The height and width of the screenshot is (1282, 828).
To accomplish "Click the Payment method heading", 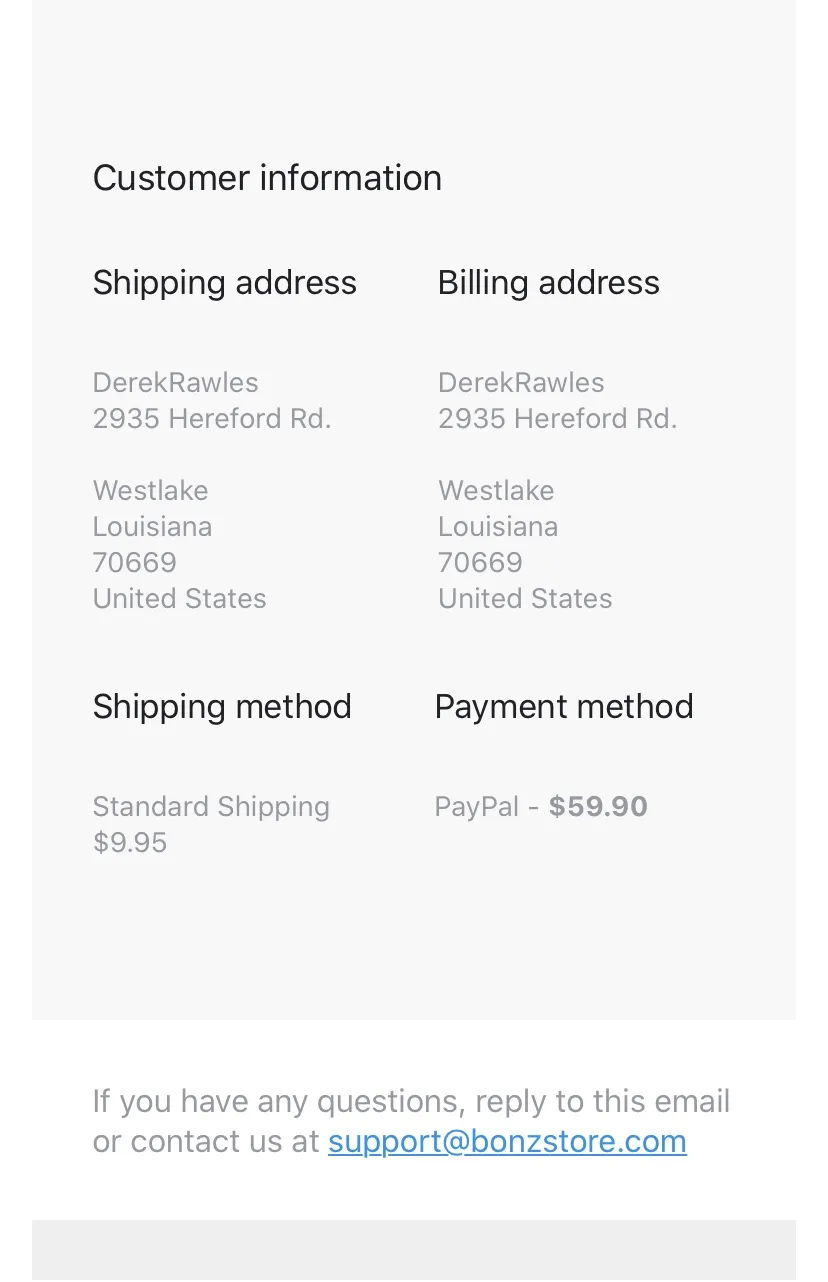I will click(x=564, y=707).
